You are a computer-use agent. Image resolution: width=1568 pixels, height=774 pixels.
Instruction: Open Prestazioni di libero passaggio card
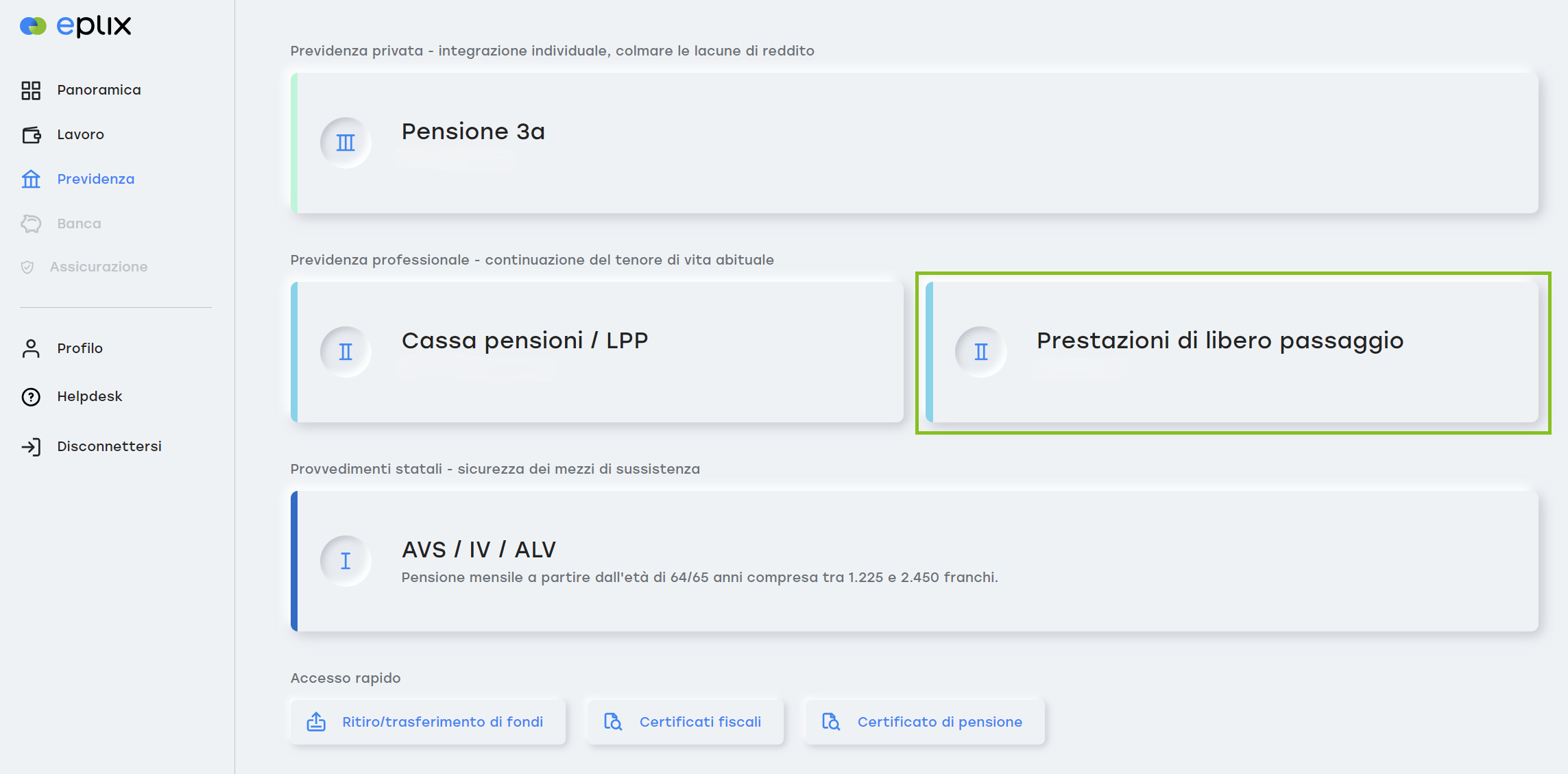1231,352
